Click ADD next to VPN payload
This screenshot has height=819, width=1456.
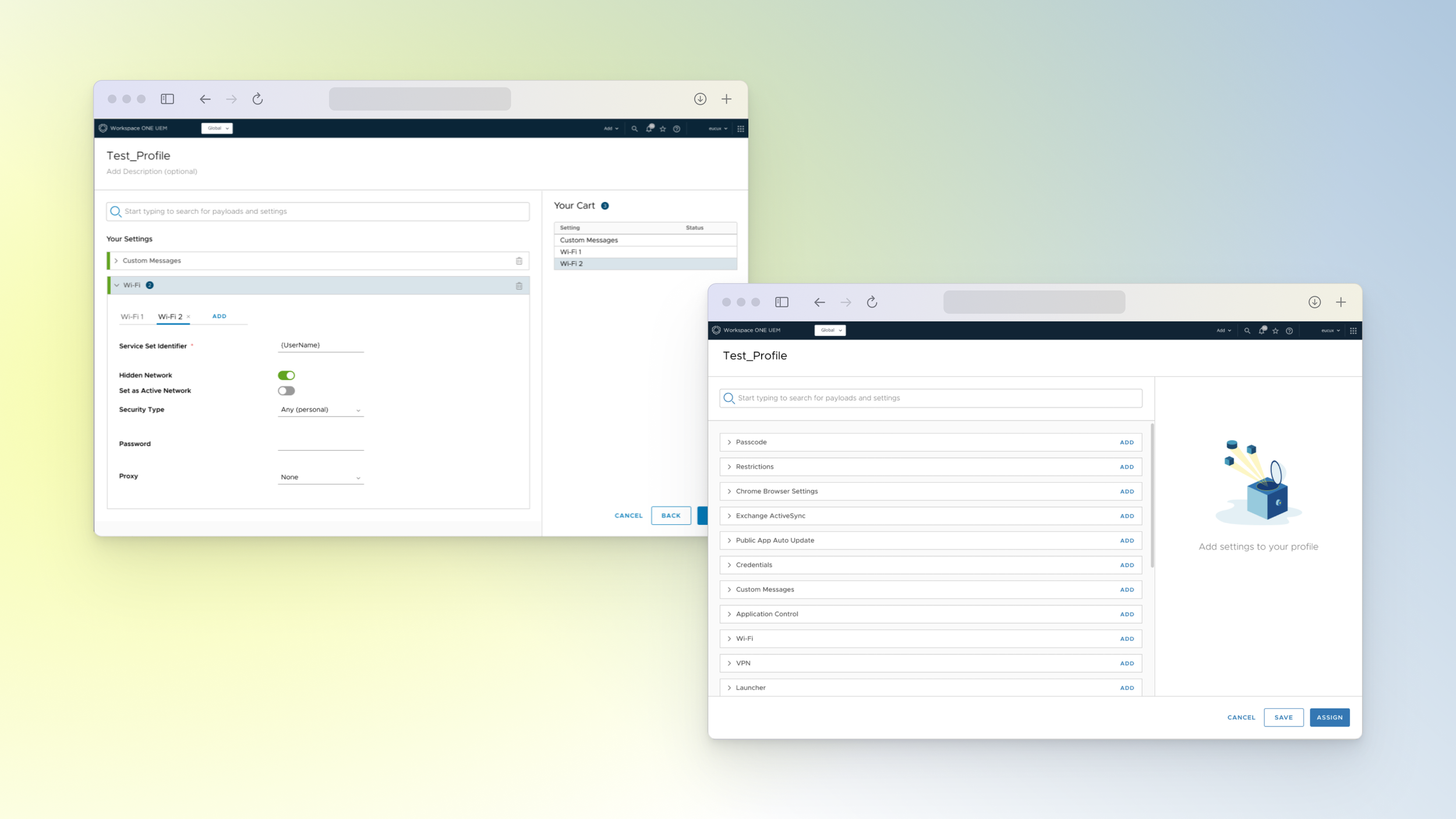coord(1126,663)
